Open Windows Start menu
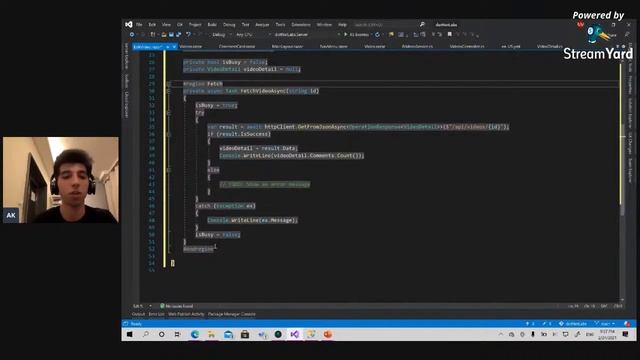The width and height of the screenshot is (640, 360). tap(129, 334)
